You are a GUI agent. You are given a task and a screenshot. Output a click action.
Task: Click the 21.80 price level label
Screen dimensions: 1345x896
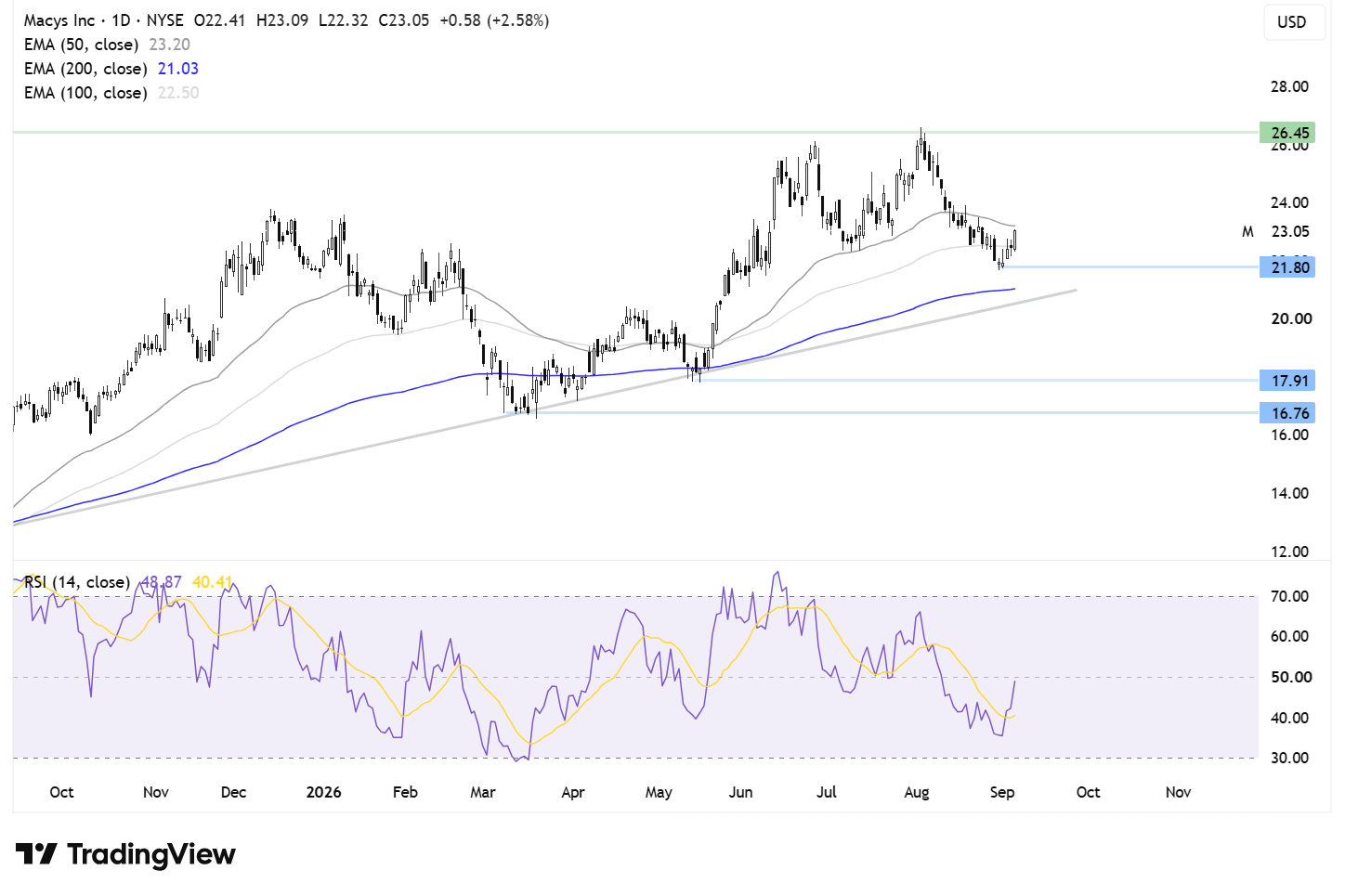pyautogui.click(x=1287, y=267)
